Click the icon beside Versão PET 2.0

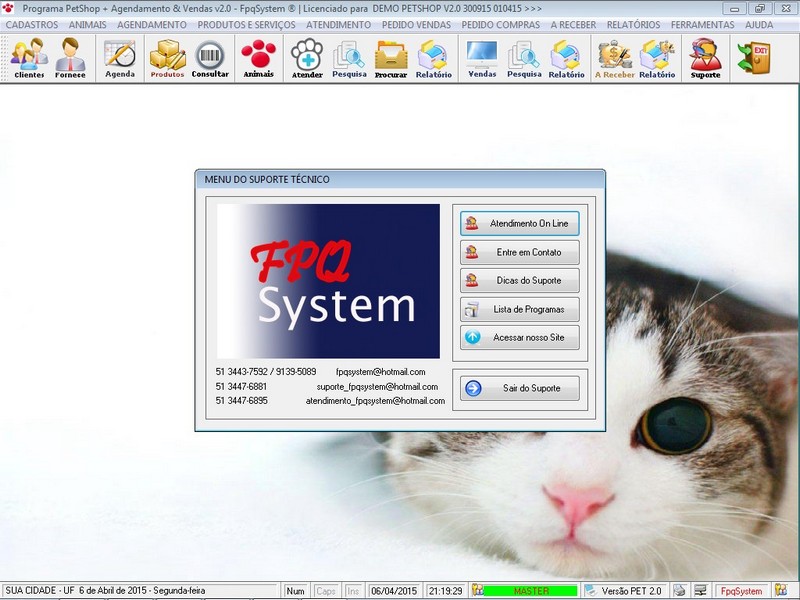[590, 590]
